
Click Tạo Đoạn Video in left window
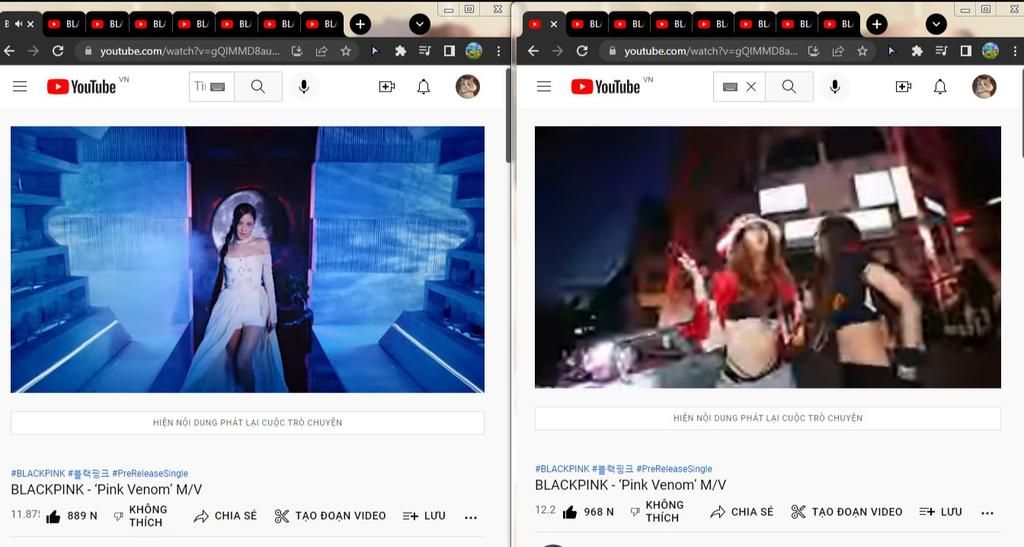coord(330,516)
